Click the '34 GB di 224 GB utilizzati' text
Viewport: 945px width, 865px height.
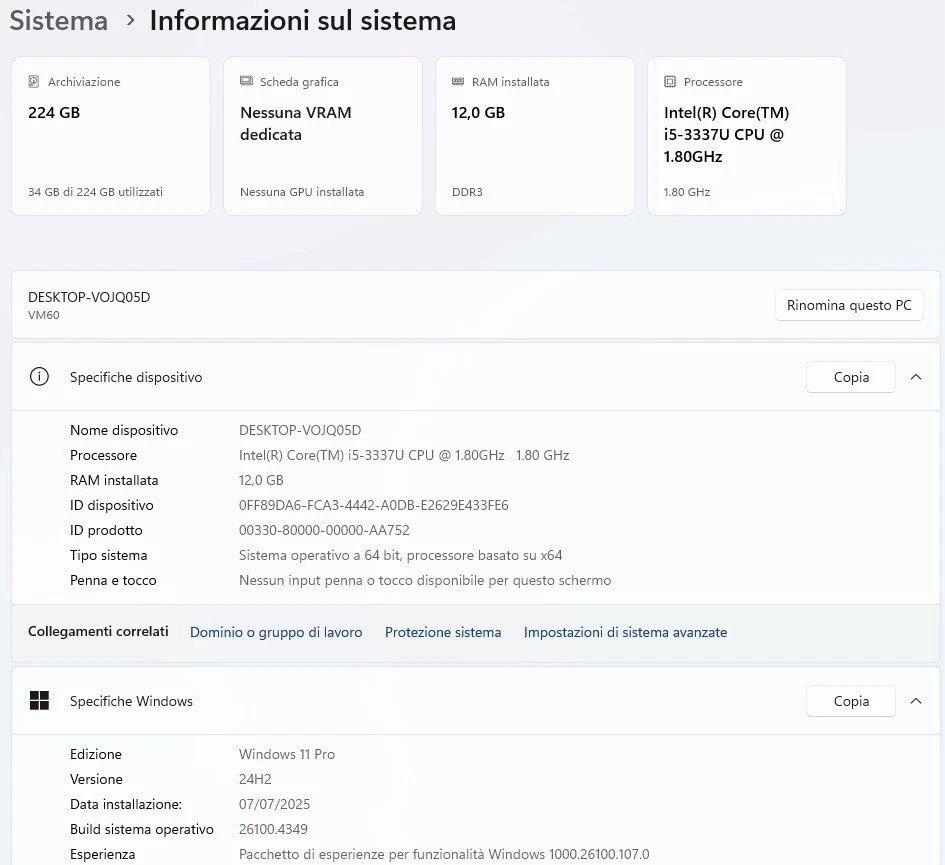pos(95,192)
